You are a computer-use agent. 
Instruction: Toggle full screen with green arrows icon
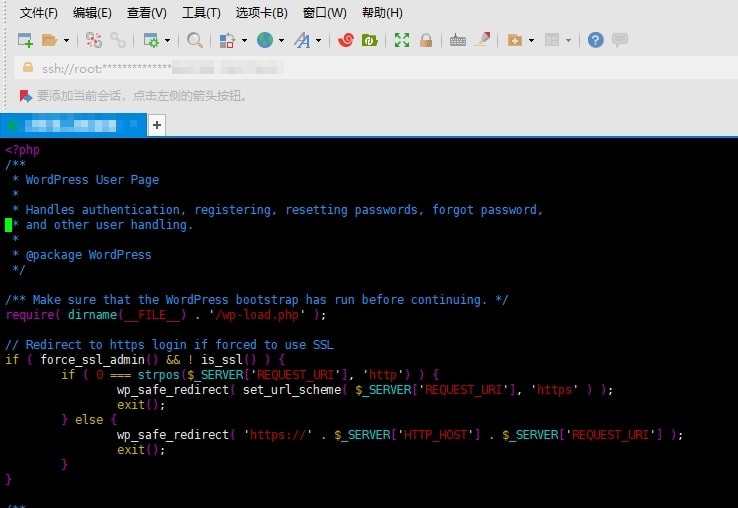(402, 40)
